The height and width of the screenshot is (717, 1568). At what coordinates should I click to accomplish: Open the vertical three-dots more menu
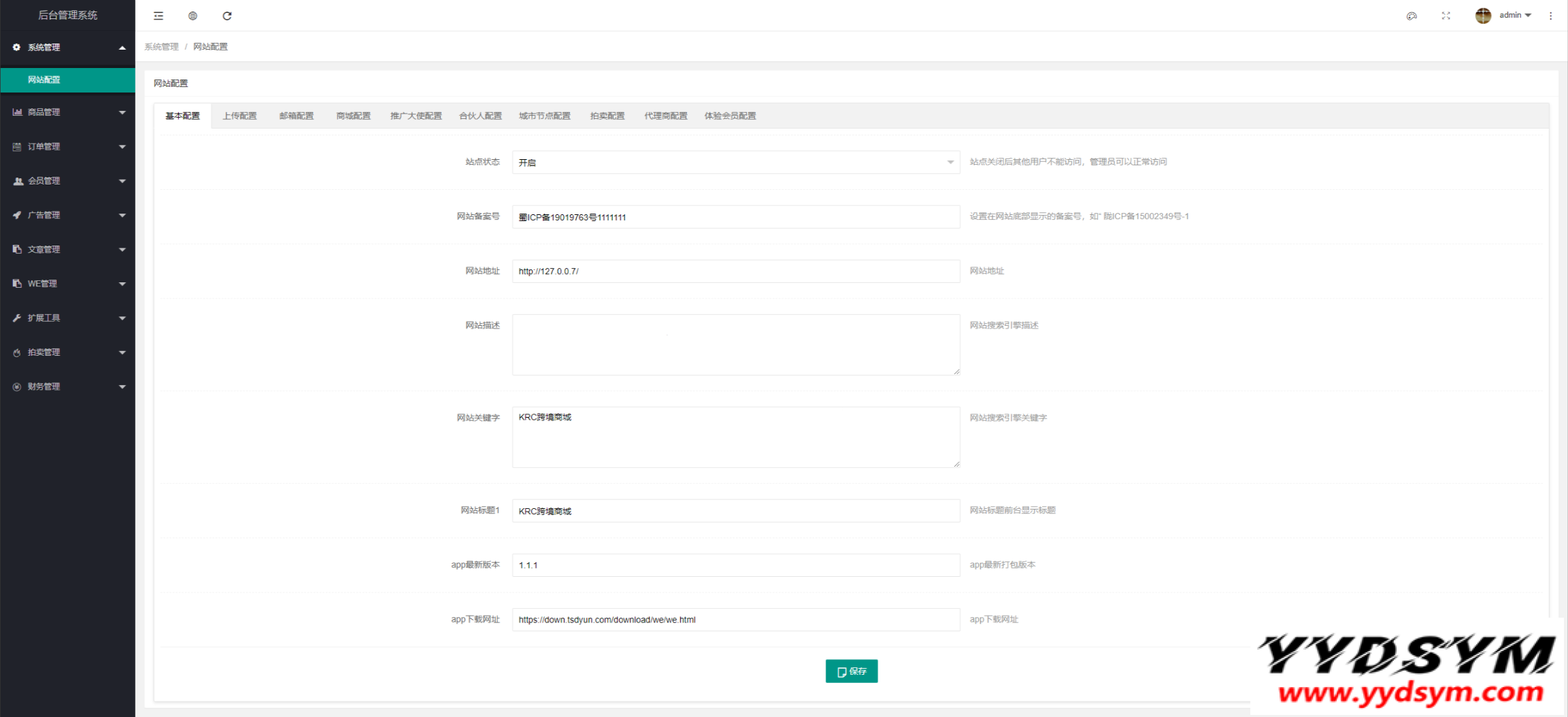click(x=1550, y=16)
